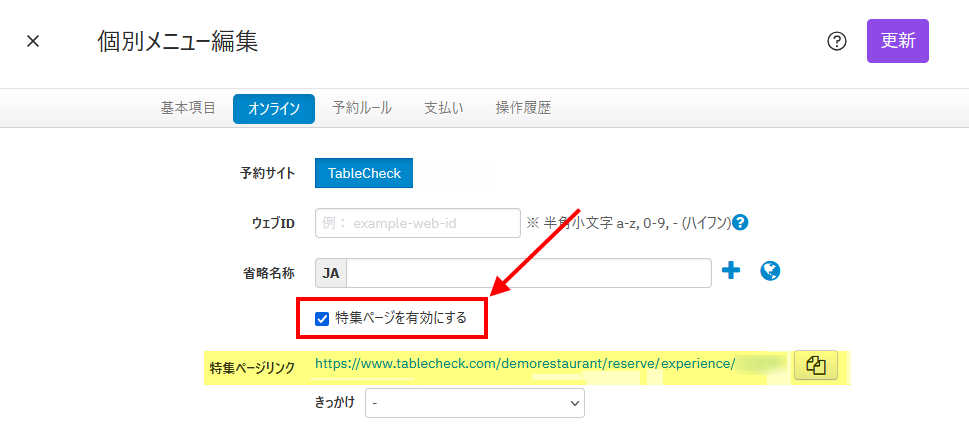View the 操作履歴 tab
Image resolution: width=969 pixels, height=424 pixels.
(523, 108)
